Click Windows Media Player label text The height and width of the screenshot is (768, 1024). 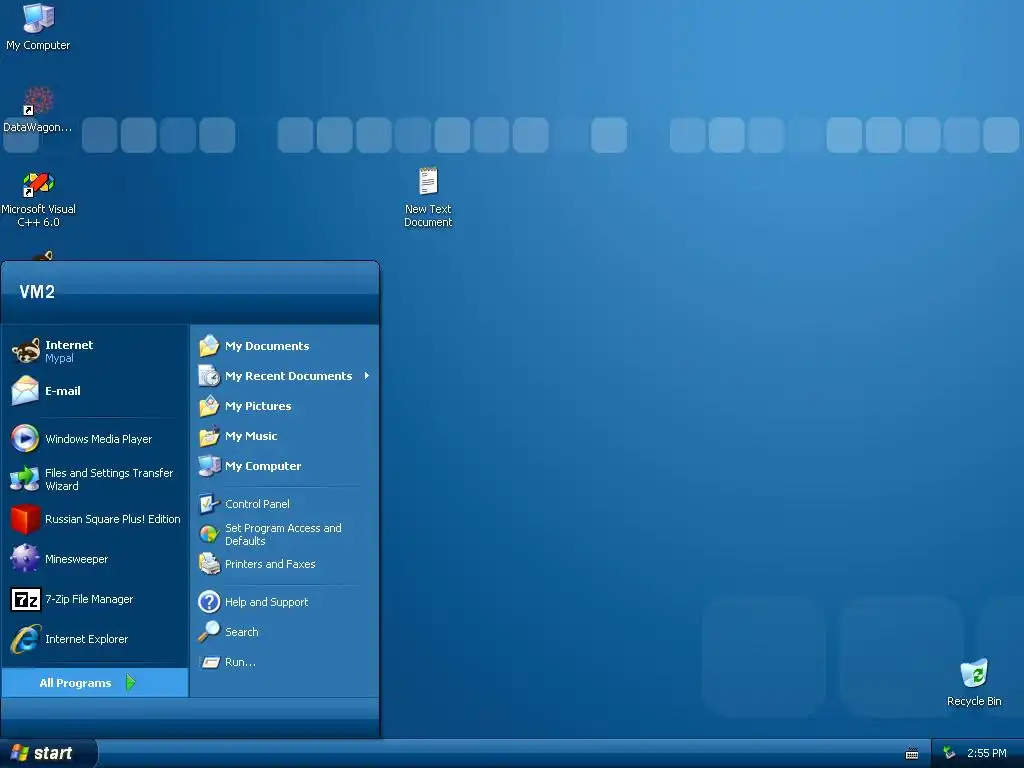(x=98, y=439)
